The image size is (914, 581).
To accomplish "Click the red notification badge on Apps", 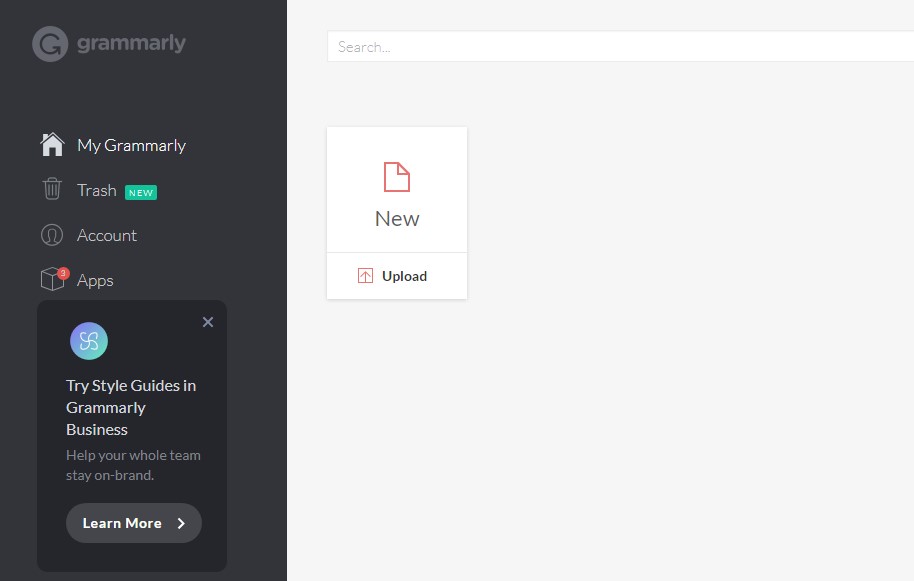I will 63,273.
